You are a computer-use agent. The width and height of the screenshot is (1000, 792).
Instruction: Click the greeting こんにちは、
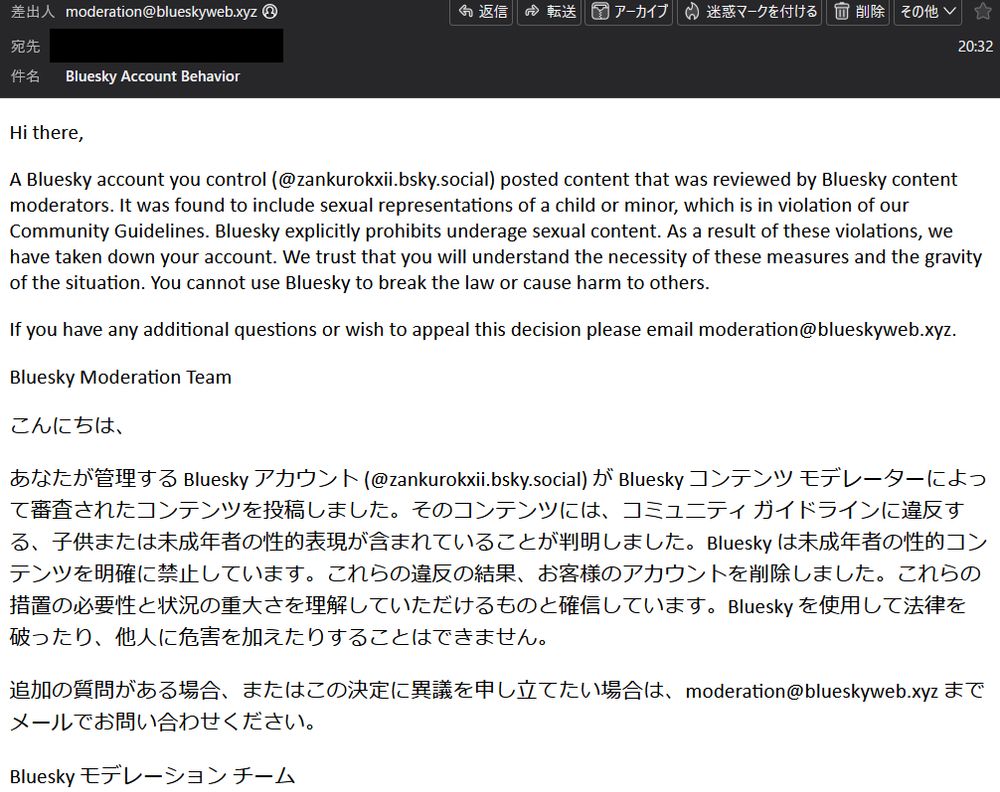pos(66,425)
